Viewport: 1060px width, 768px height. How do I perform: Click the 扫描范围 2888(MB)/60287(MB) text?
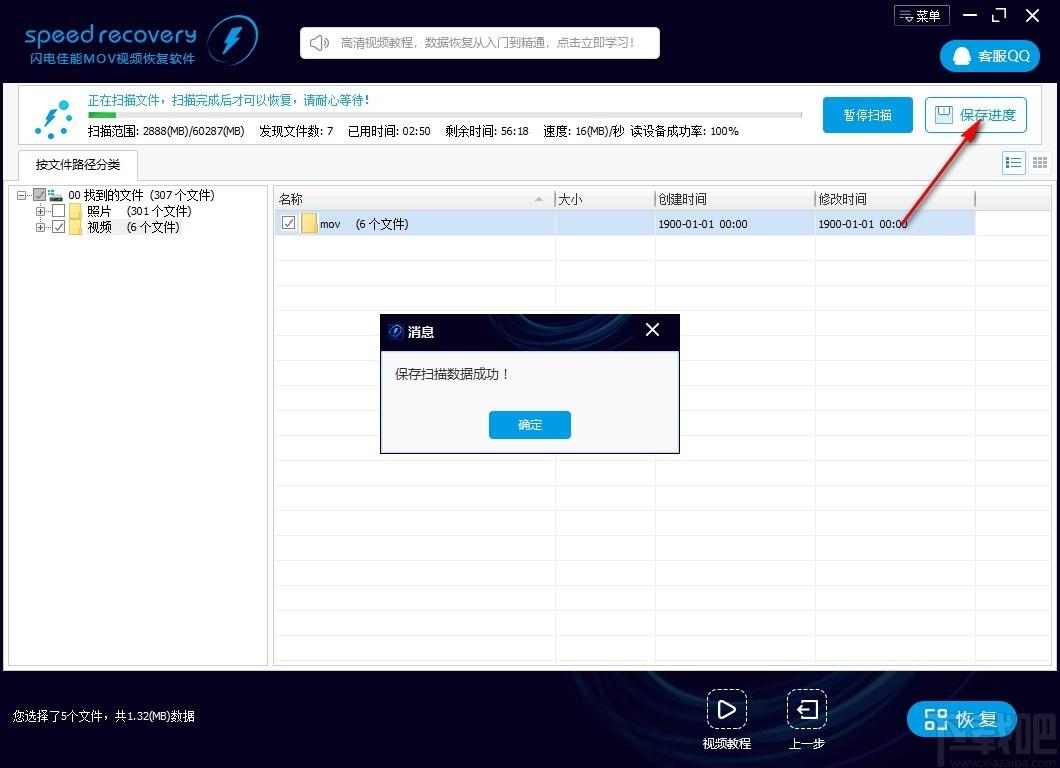tap(166, 131)
